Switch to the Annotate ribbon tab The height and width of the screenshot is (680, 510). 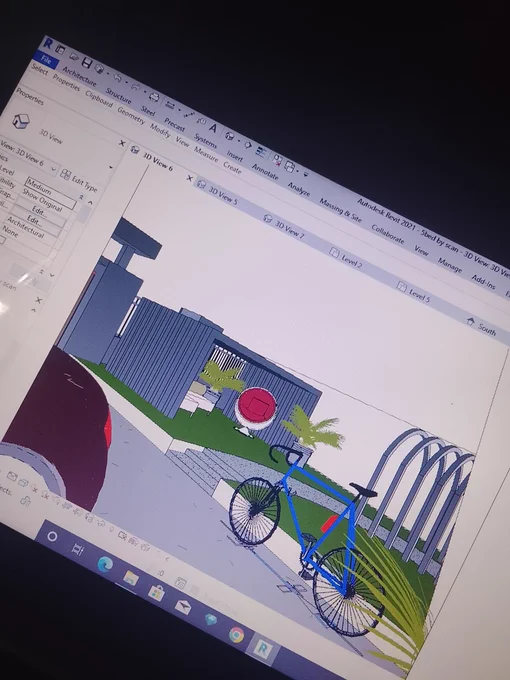[x=265, y=172]
